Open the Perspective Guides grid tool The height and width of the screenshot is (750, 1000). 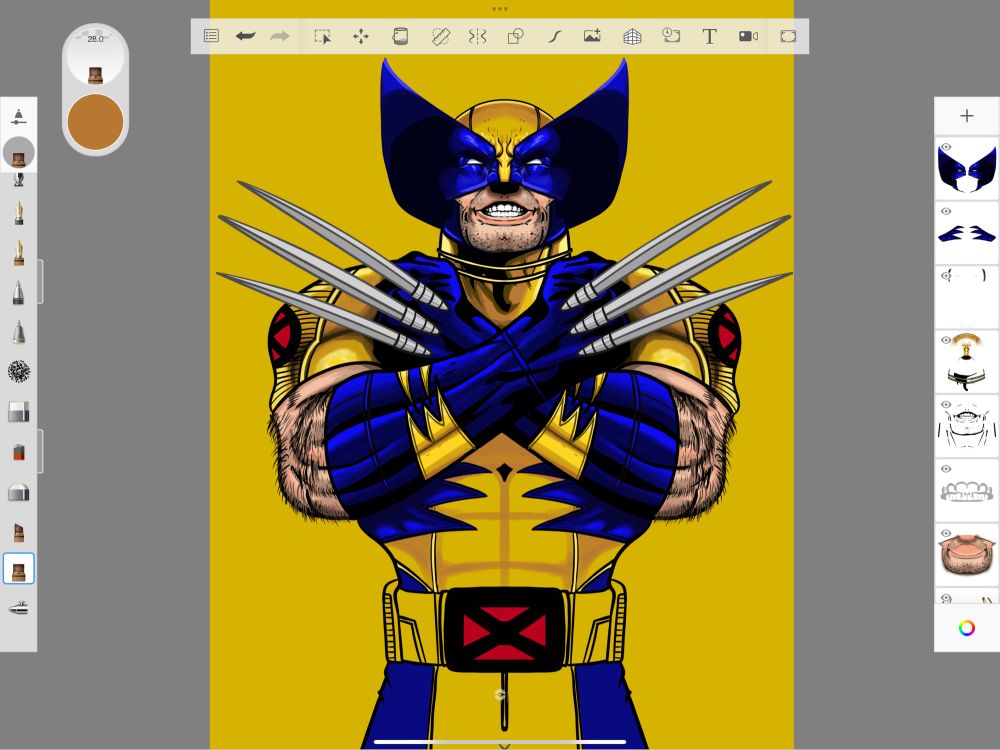(x=632, y=36)
